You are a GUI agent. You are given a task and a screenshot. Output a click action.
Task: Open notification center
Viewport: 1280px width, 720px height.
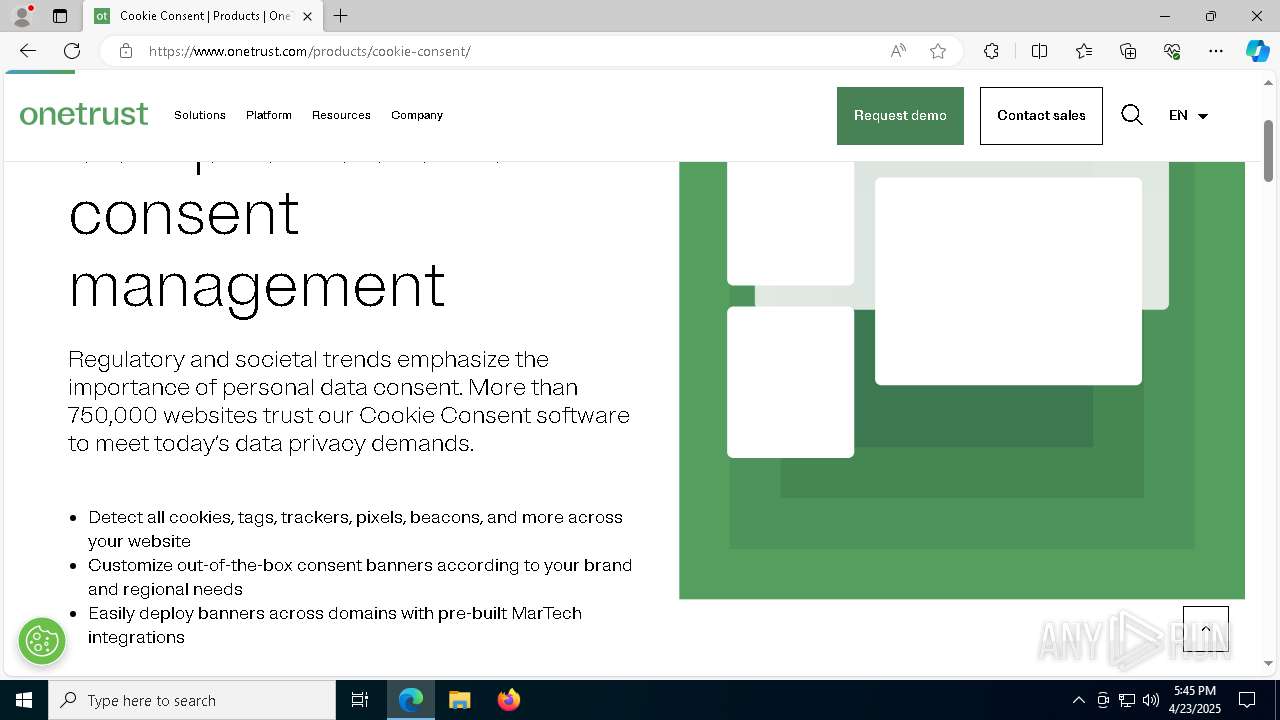point(1247,700)
